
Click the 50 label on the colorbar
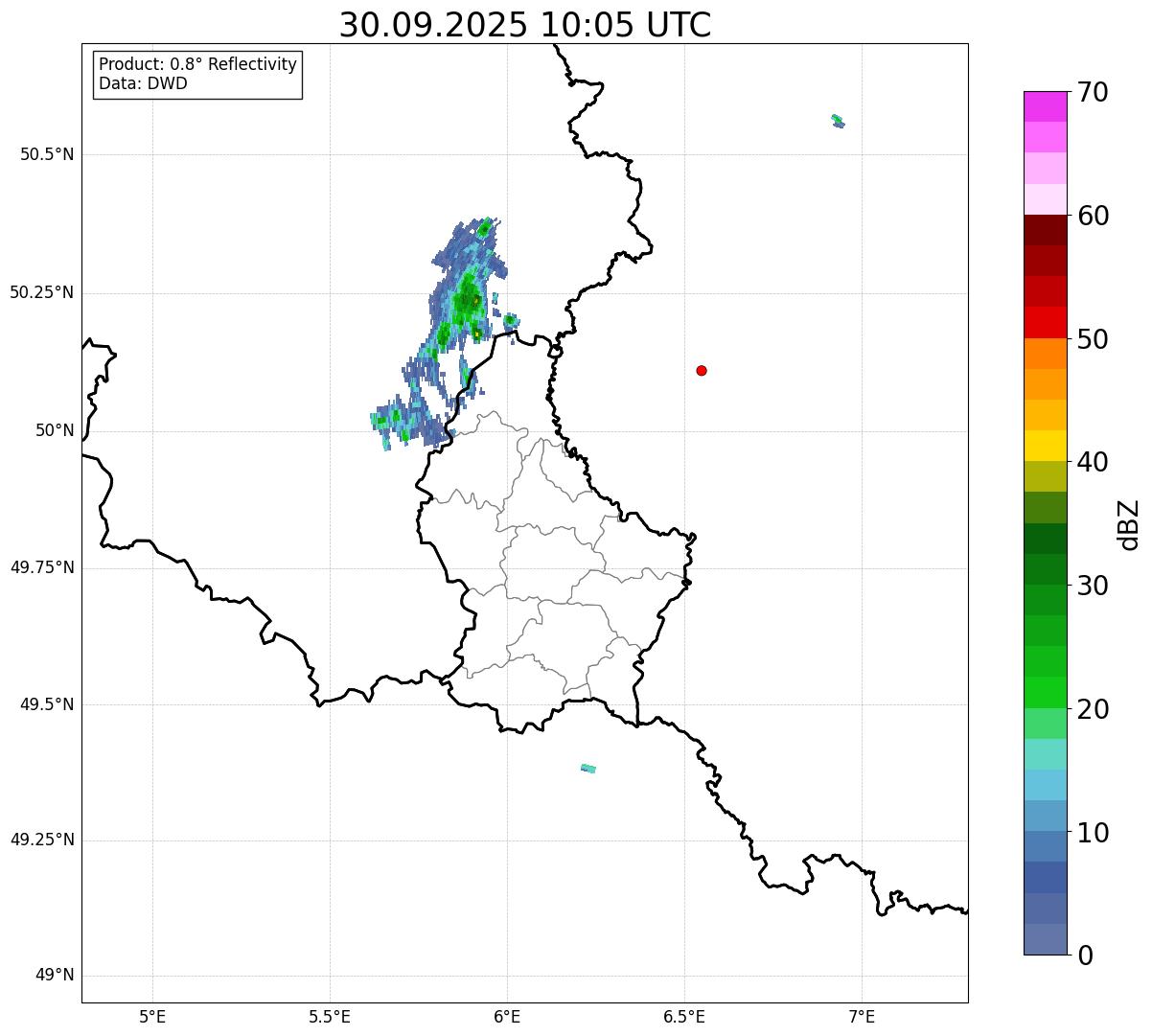1093,339
